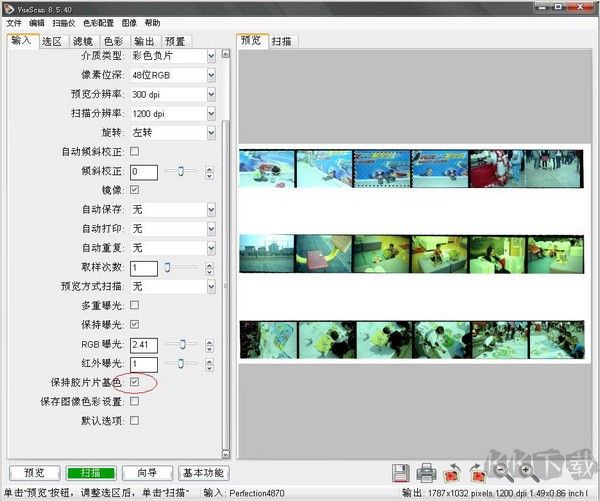The width and height of the screenshot is (600, 501).
Task: Open the 色彩配置 menu
Action: point(98,23)
